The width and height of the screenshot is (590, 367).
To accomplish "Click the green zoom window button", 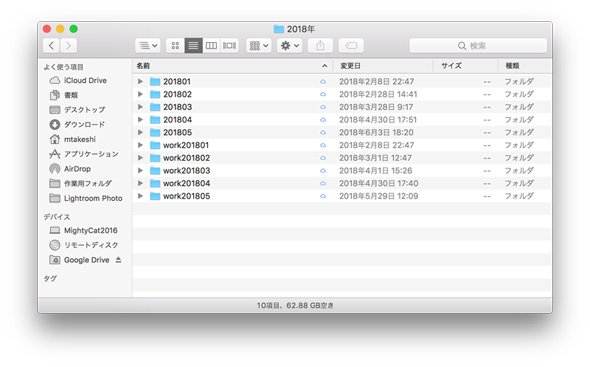I will click(x=74, y=29).
